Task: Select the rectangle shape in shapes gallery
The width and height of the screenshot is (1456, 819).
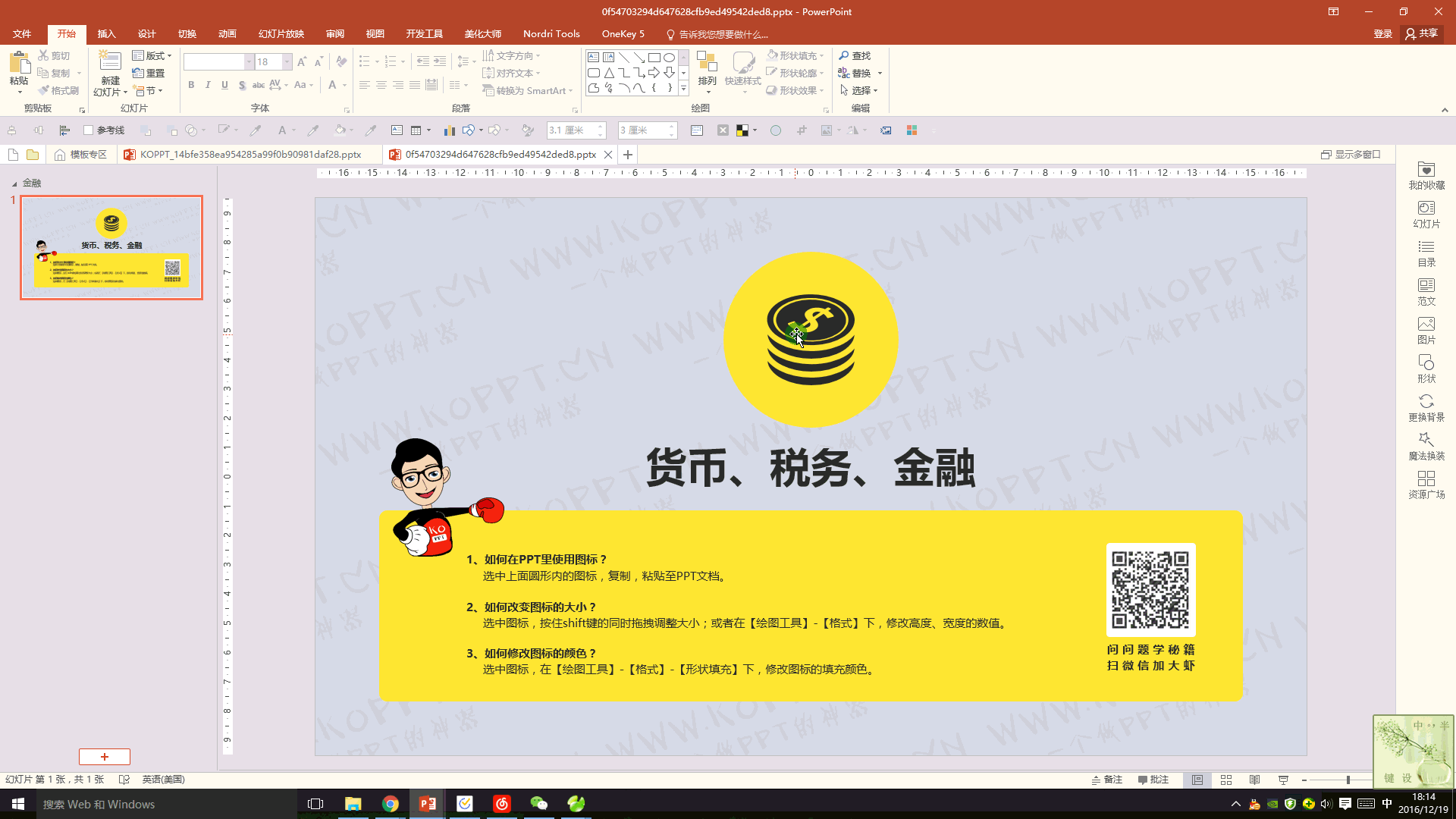Action: [x=654, y=58]
